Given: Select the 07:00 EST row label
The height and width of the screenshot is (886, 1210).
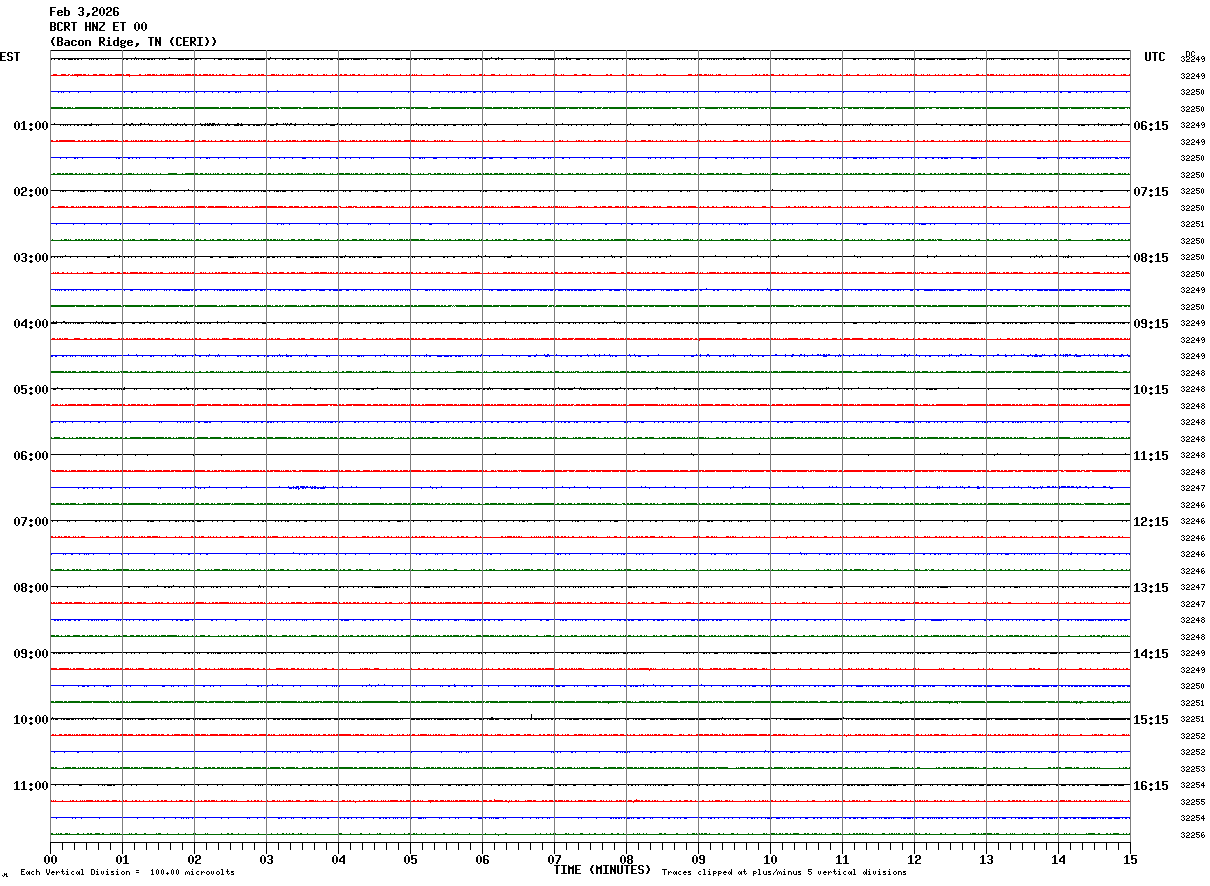Looking at the screenshot, I should [31, 522].
